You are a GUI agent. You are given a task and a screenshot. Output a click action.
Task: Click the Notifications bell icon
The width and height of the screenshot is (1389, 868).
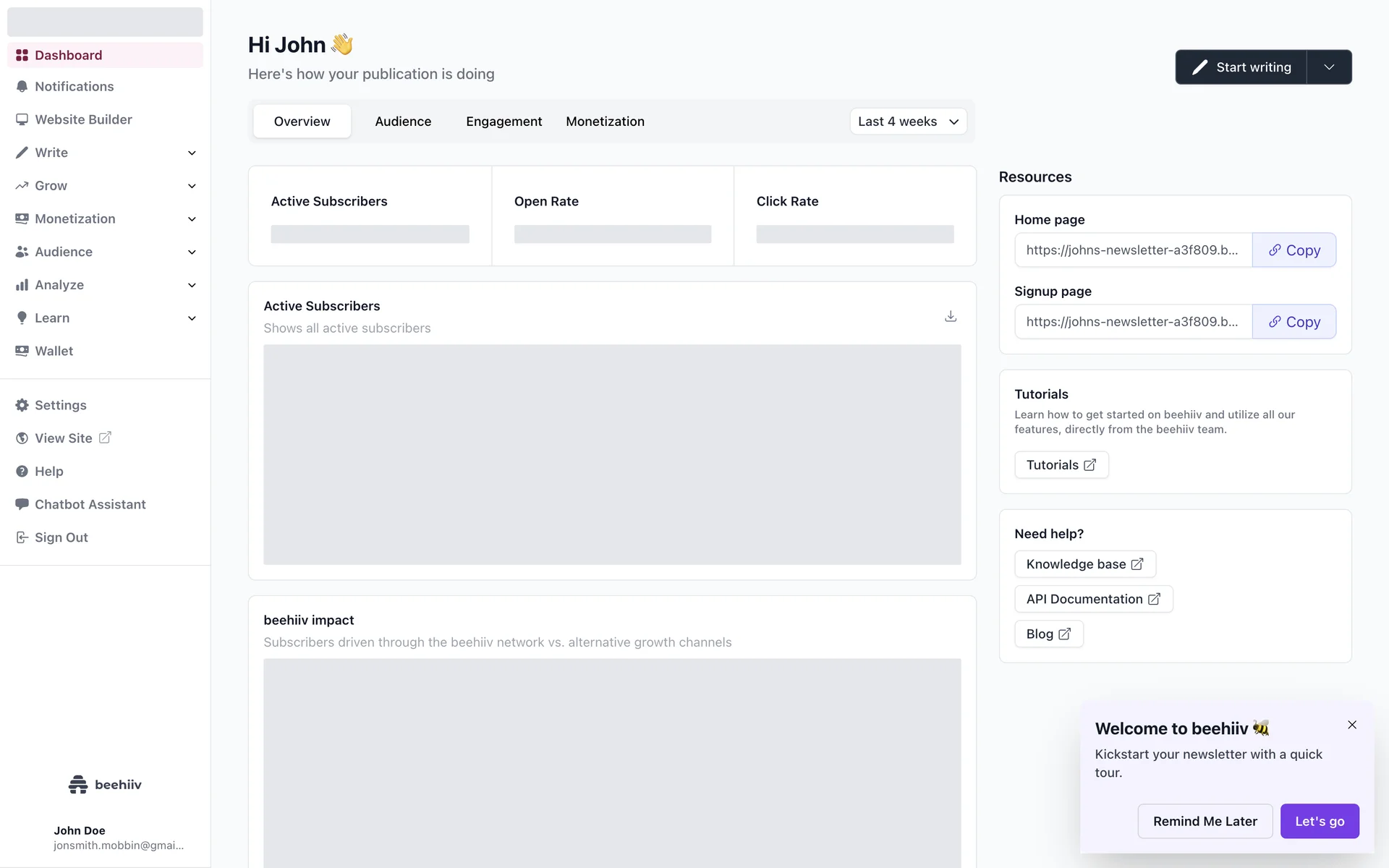pos(22,87)
